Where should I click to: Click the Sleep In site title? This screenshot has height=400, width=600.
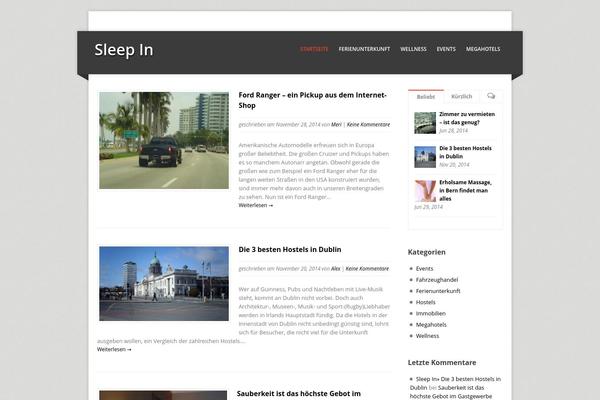point(124,50)
